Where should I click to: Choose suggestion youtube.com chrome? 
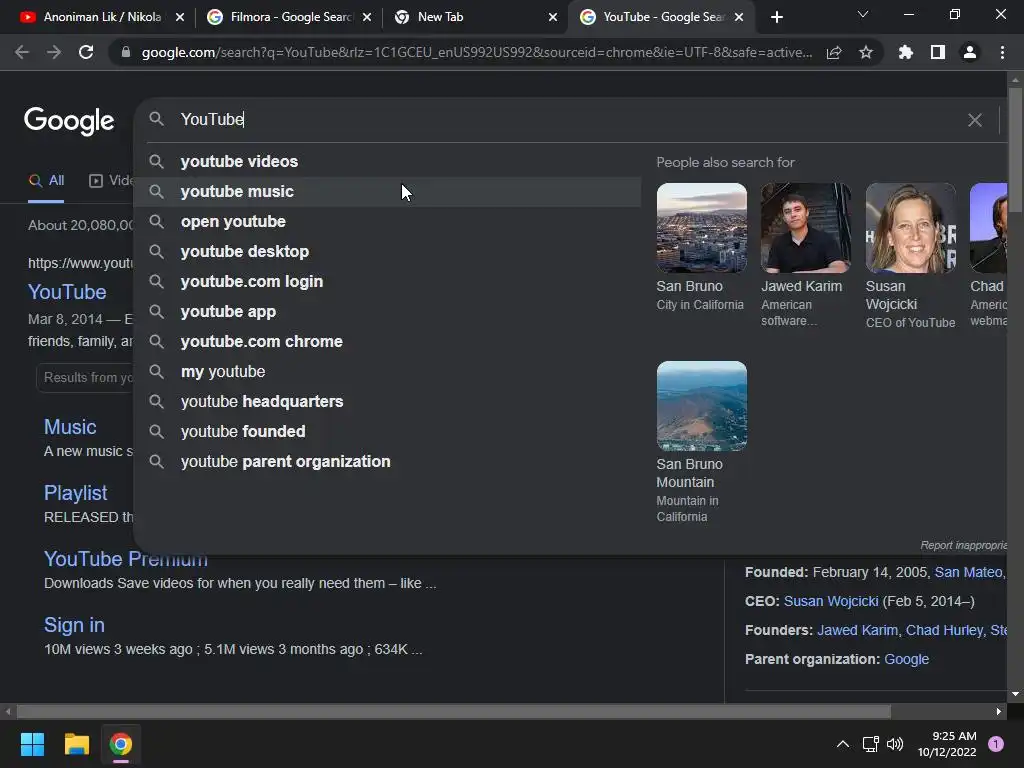pos(387,342)
